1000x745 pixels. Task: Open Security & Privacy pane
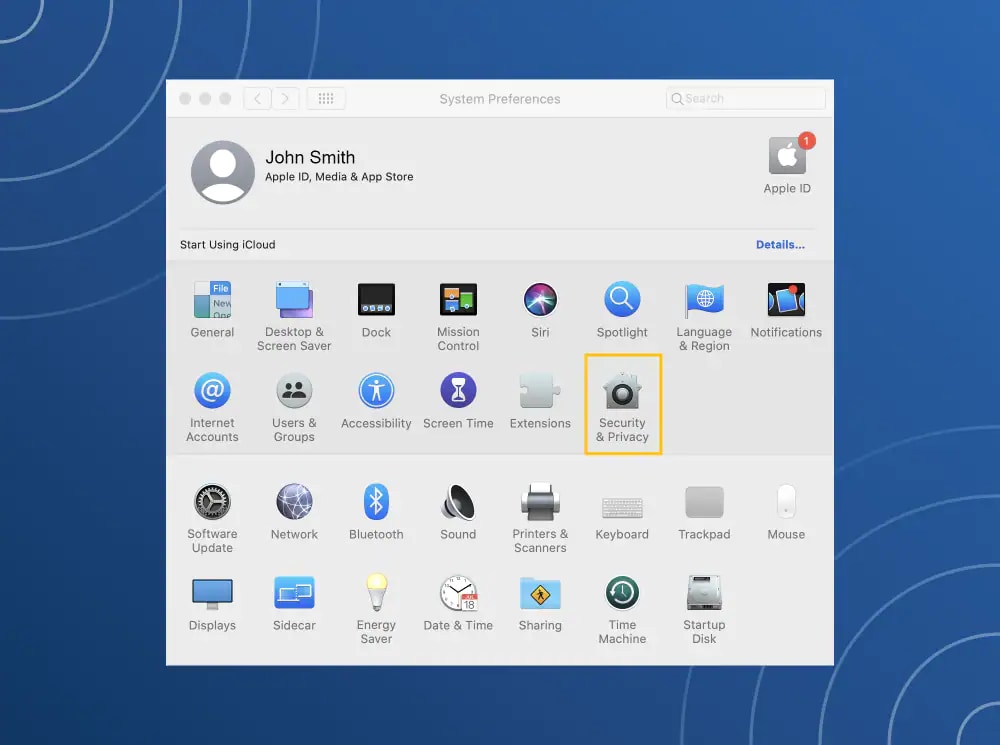pyautogui.click(x=622, y=404)
